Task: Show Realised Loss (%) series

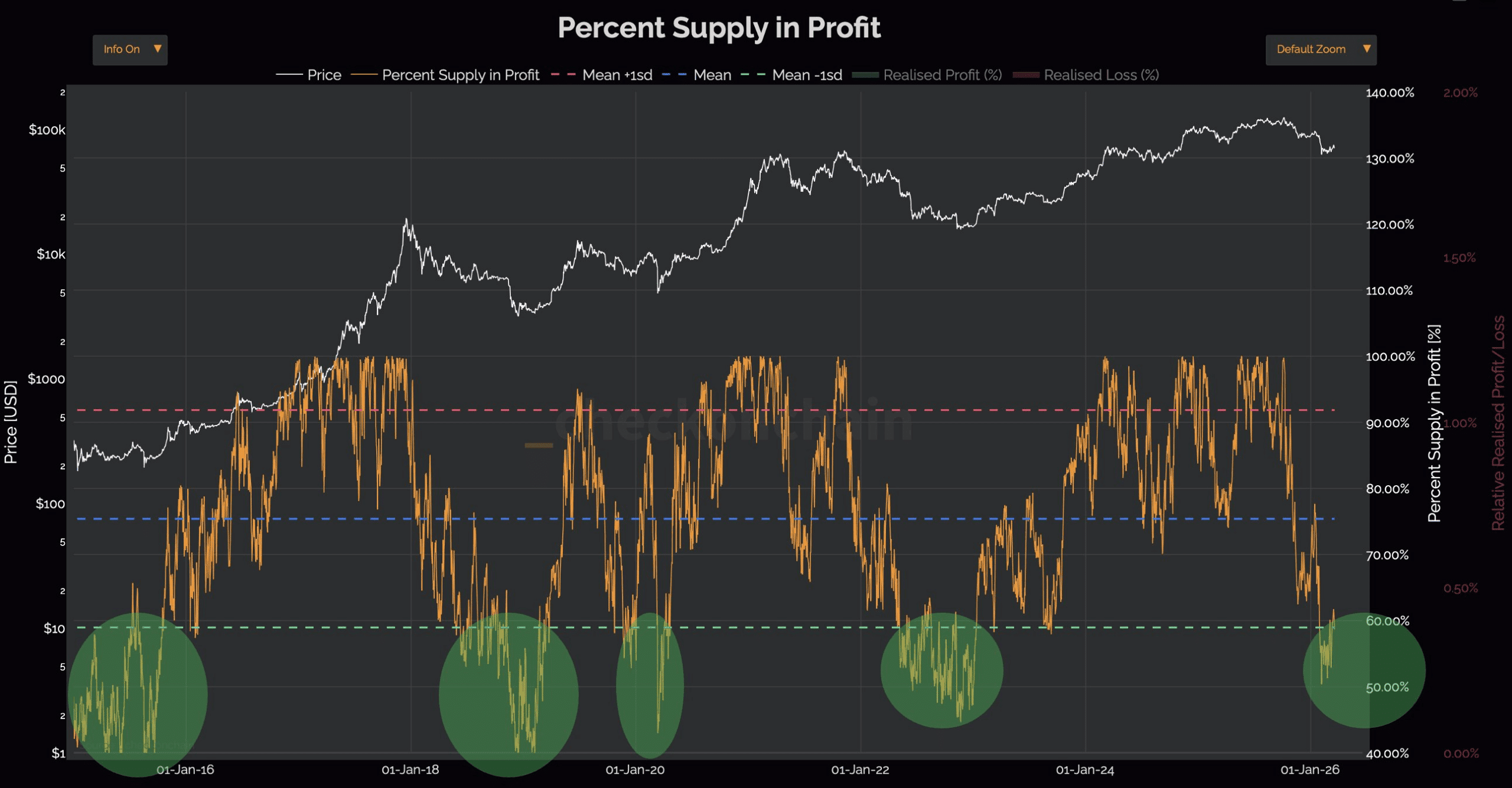Action: 1101,75
